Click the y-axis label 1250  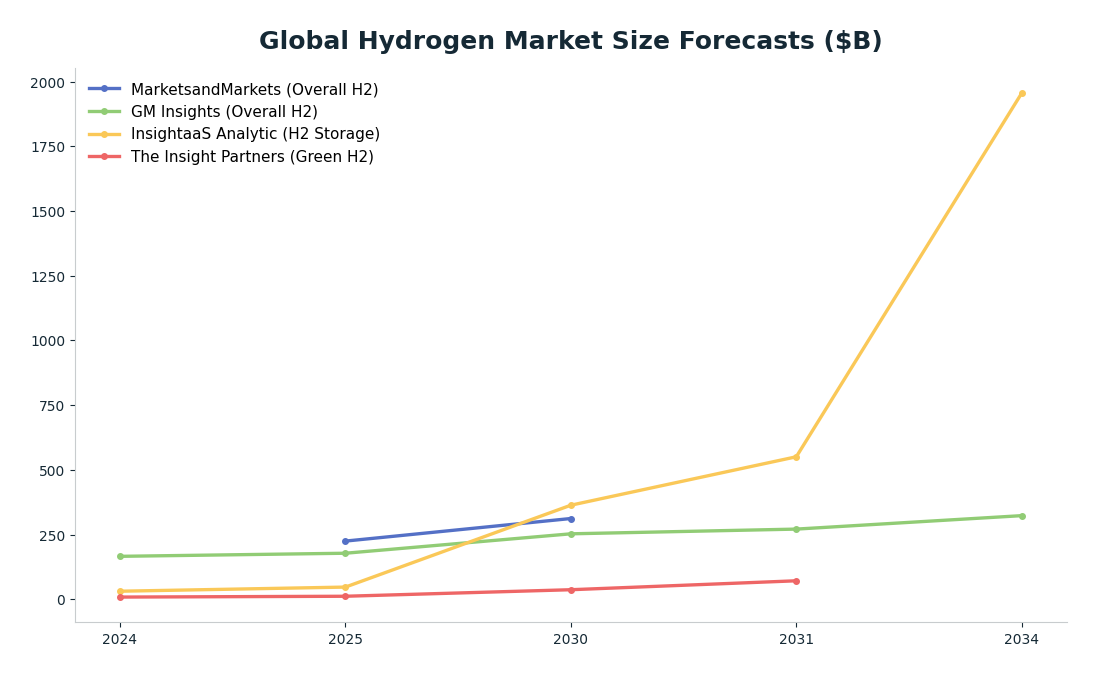click(48, 277)
